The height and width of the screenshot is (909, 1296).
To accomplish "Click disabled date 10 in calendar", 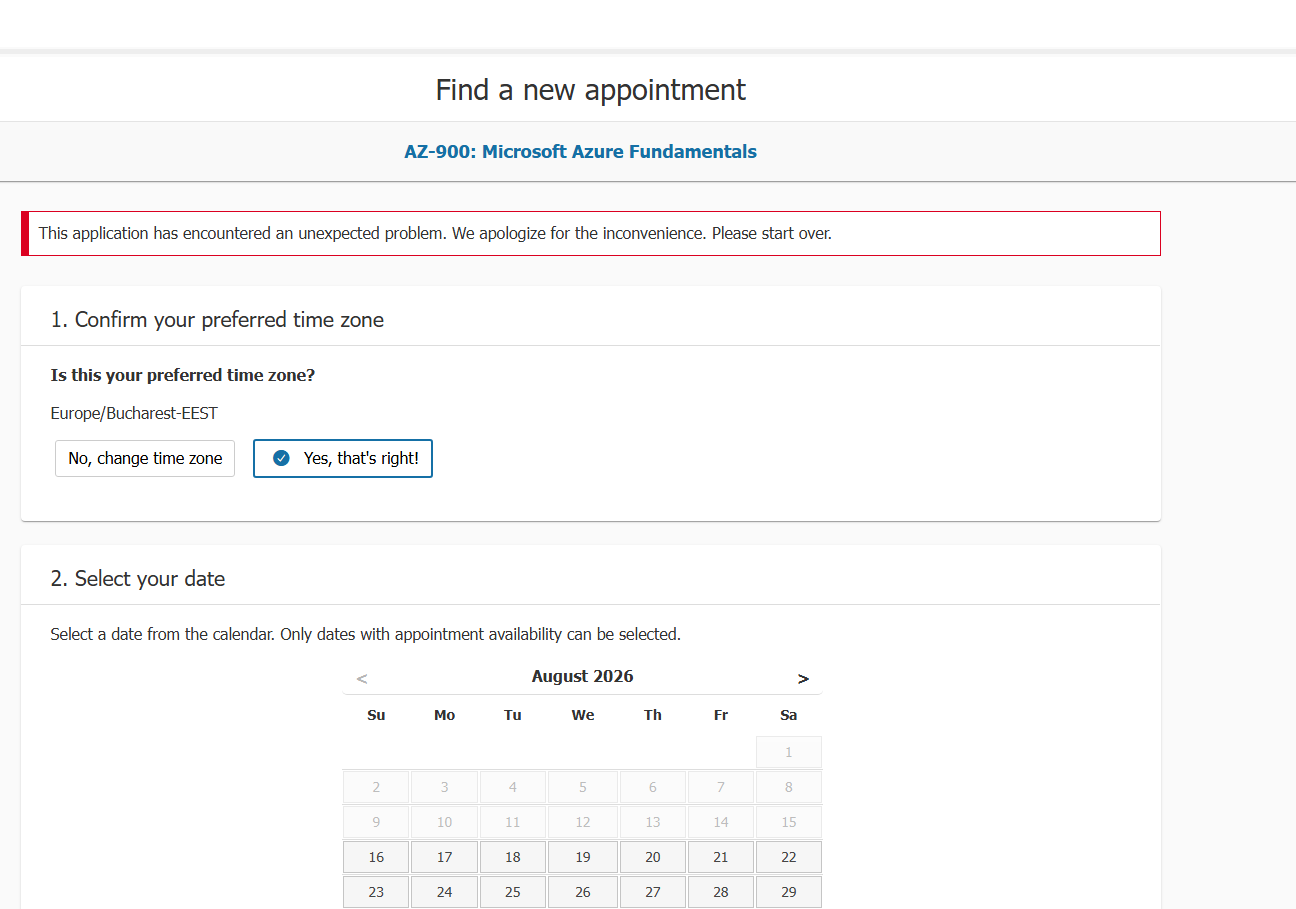I will click(445, 822).
